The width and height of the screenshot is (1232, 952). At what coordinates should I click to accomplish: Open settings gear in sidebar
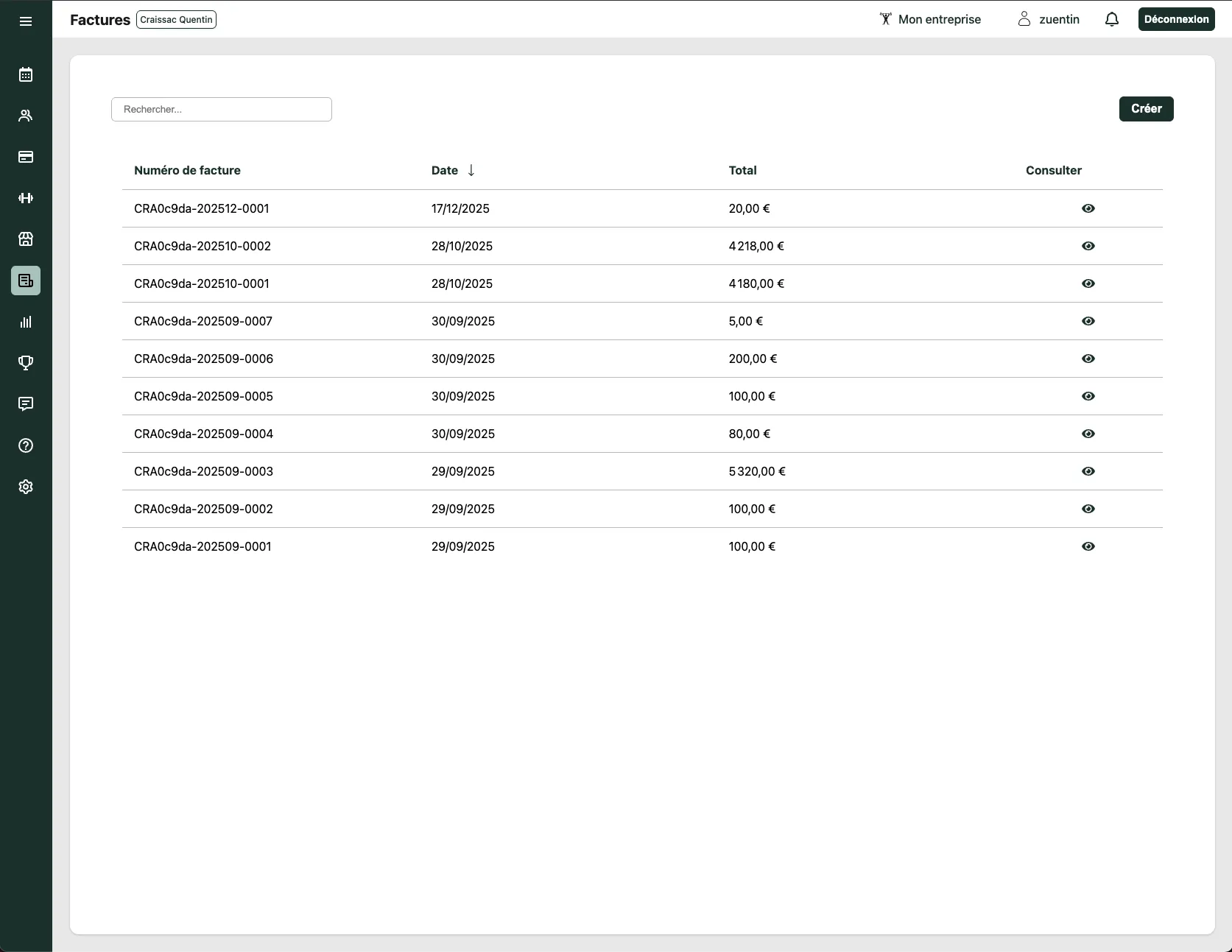(x=26, y=487)
